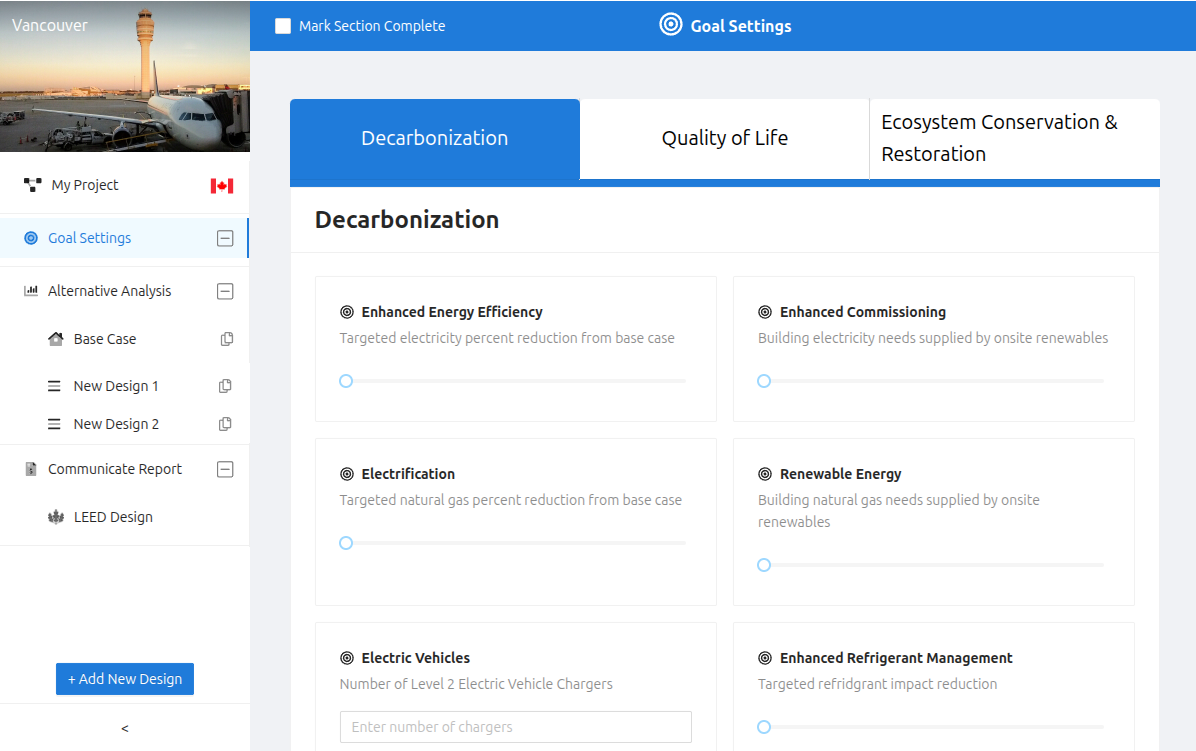This screenshot has height=751, width=1196.
Task: Switch to the Quality of Life tab
Action: click(x=724, y=138)
